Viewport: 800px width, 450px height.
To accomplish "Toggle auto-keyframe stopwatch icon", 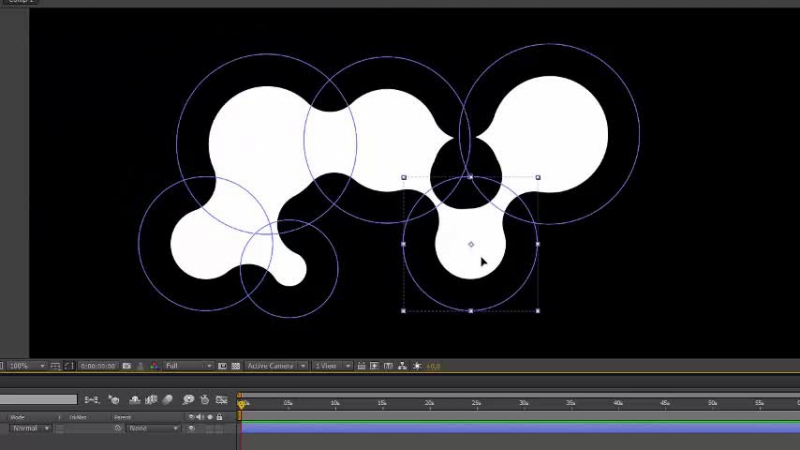I will click(x=205, y=399).
